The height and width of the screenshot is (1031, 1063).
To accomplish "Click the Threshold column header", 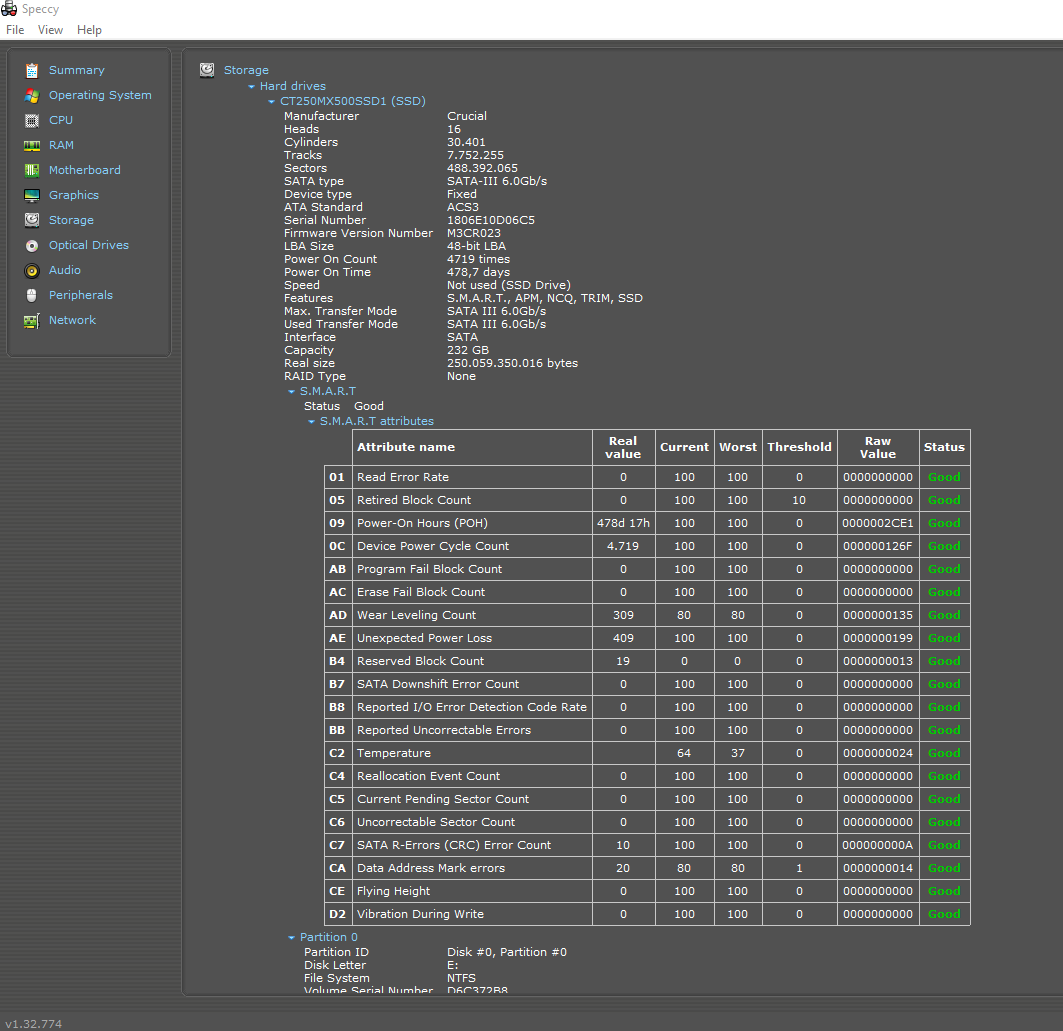I will point(799,447).
